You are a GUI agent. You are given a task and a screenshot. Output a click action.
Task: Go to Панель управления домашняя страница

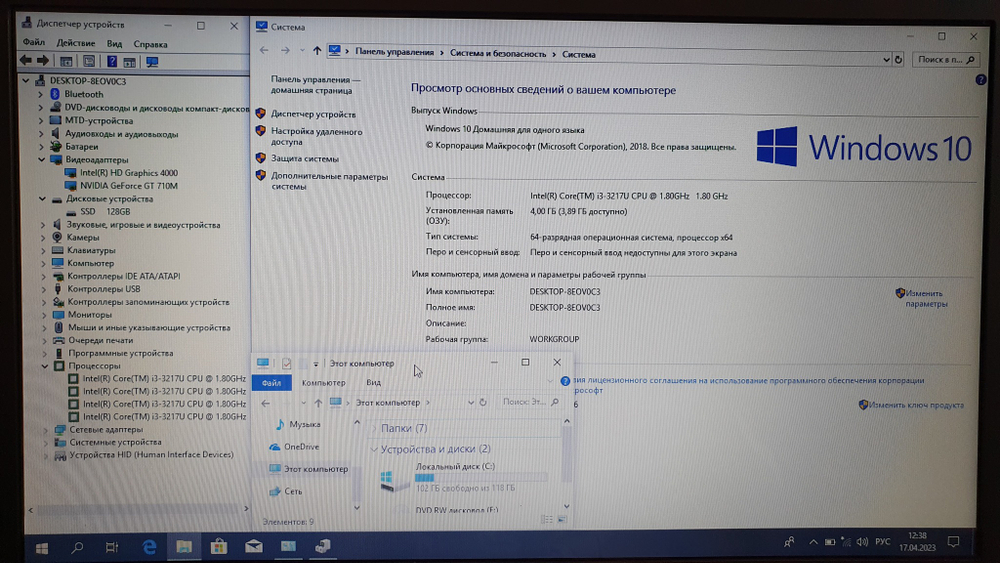point(315,85)
